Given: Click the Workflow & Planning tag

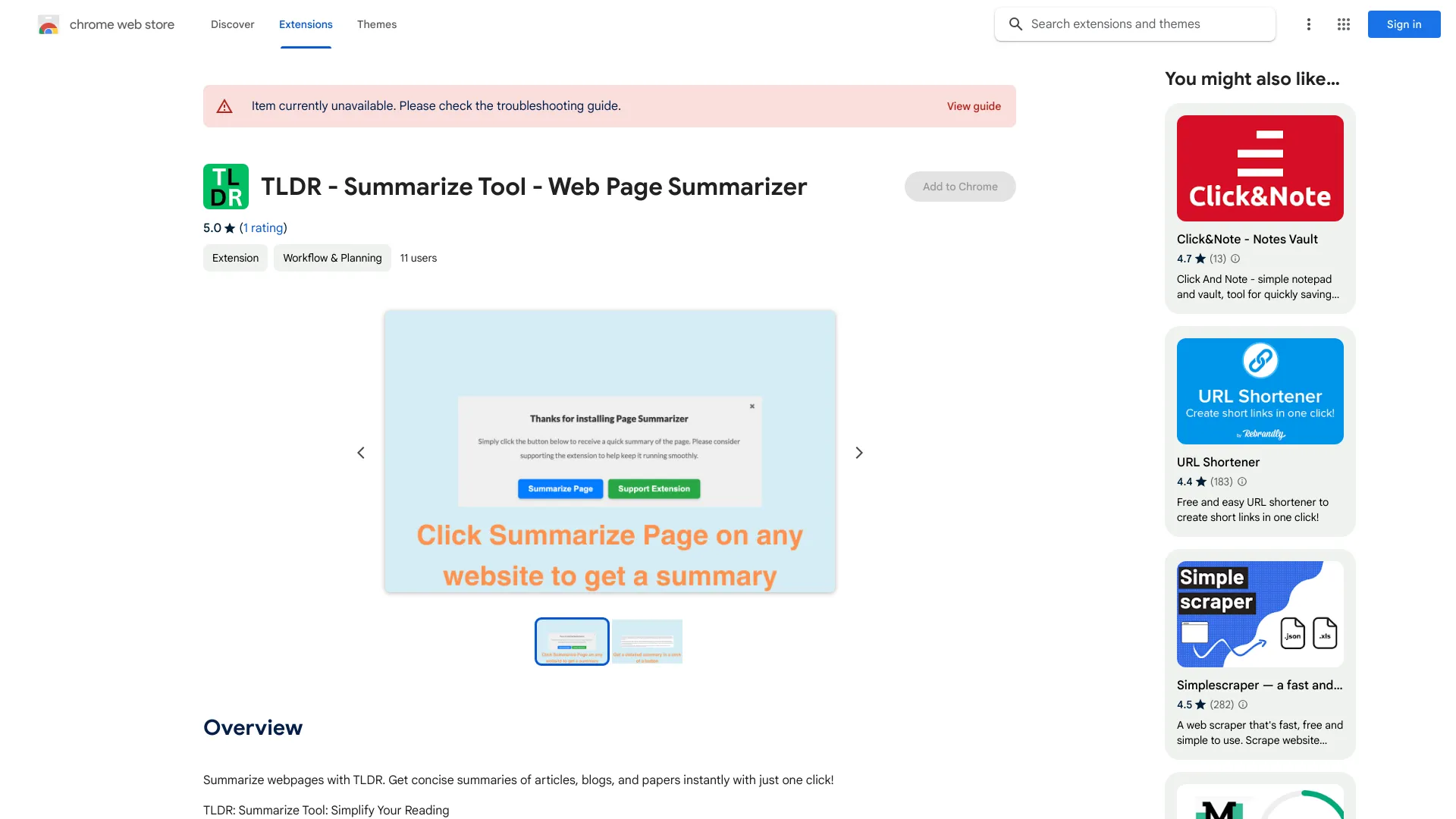Looking at the screenshot, I should coord(332,258).
